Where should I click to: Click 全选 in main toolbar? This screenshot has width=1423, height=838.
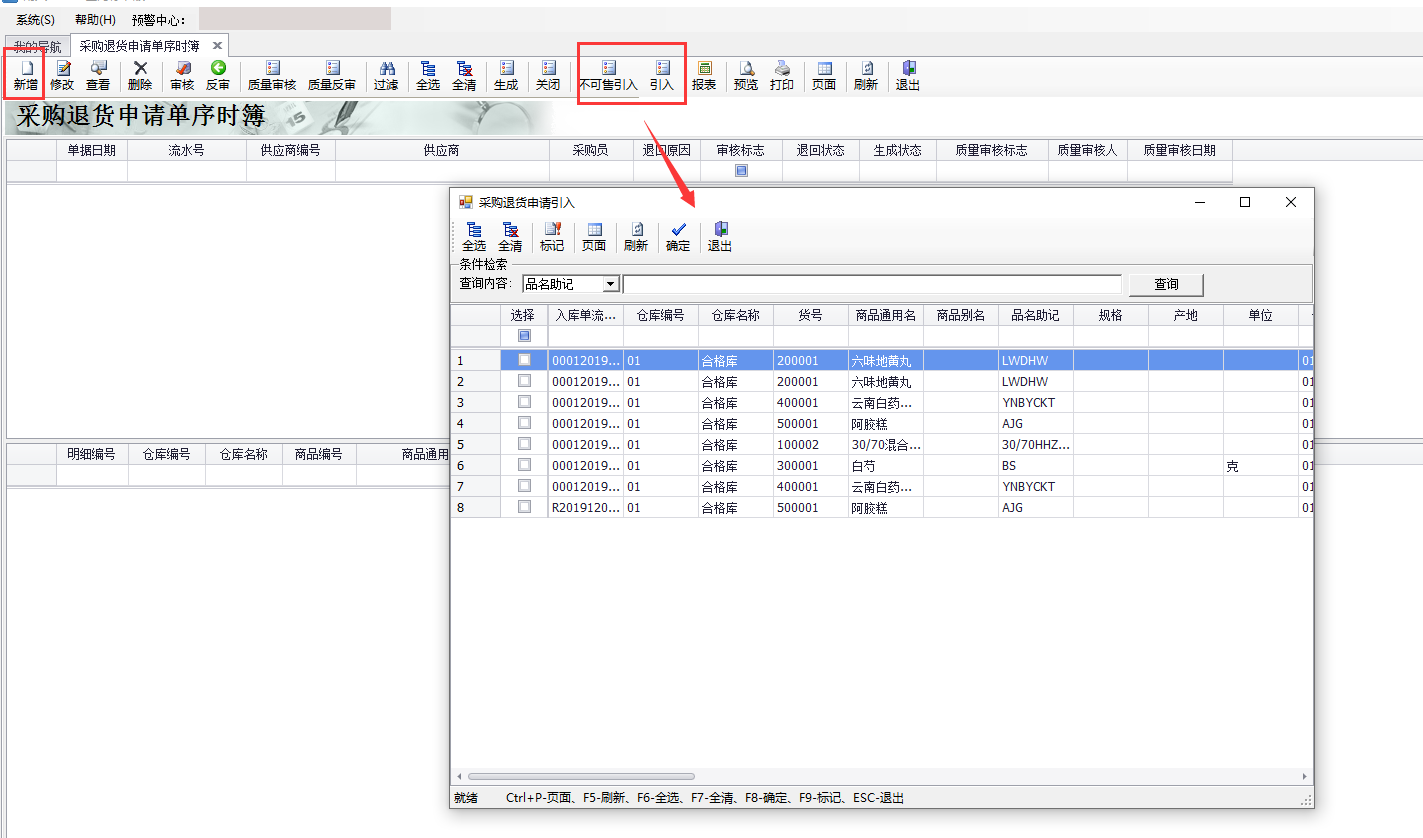(428, 76)
